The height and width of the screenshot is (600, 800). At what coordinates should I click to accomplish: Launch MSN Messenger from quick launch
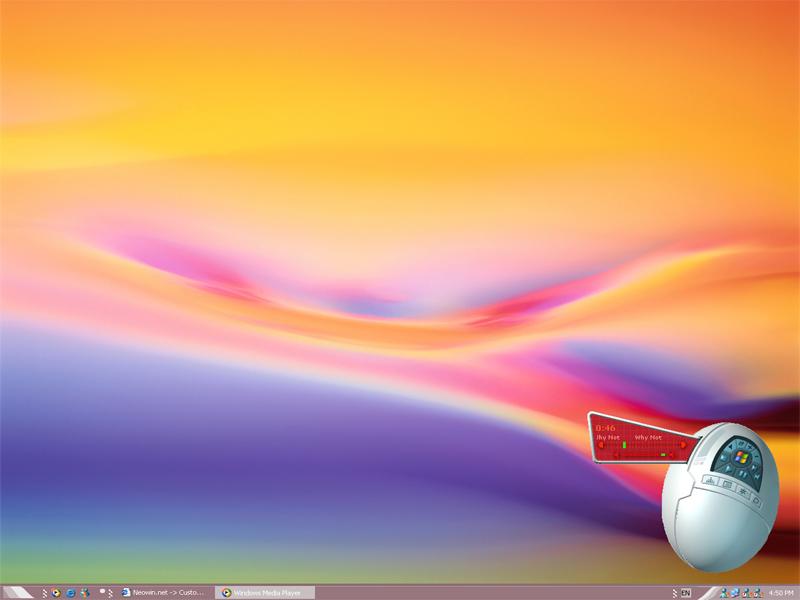pyautogui.click(x=85, y=593)
